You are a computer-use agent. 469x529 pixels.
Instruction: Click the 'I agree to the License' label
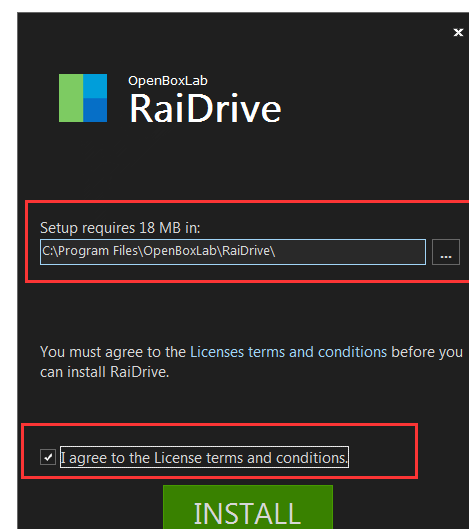pos(204,457)
